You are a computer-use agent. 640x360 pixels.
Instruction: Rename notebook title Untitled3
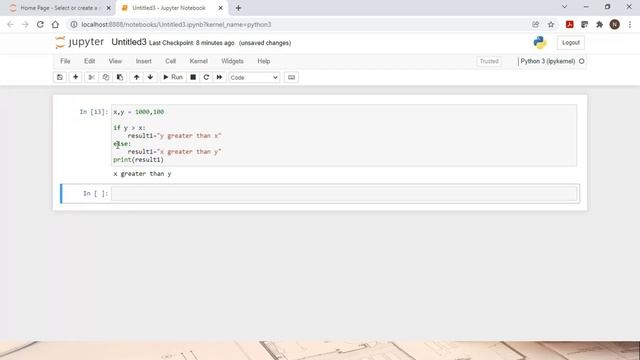(x=129, y=42)
